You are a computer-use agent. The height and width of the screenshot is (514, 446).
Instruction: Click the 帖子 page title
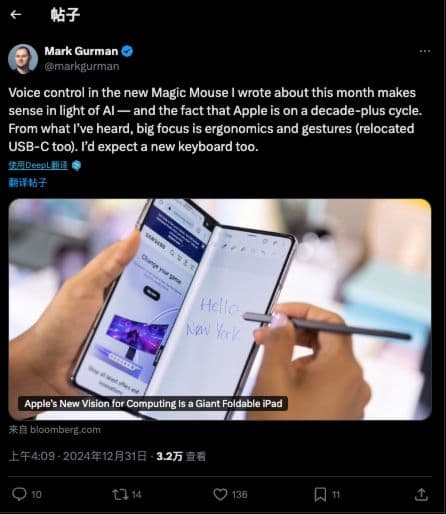coord(65,15)
